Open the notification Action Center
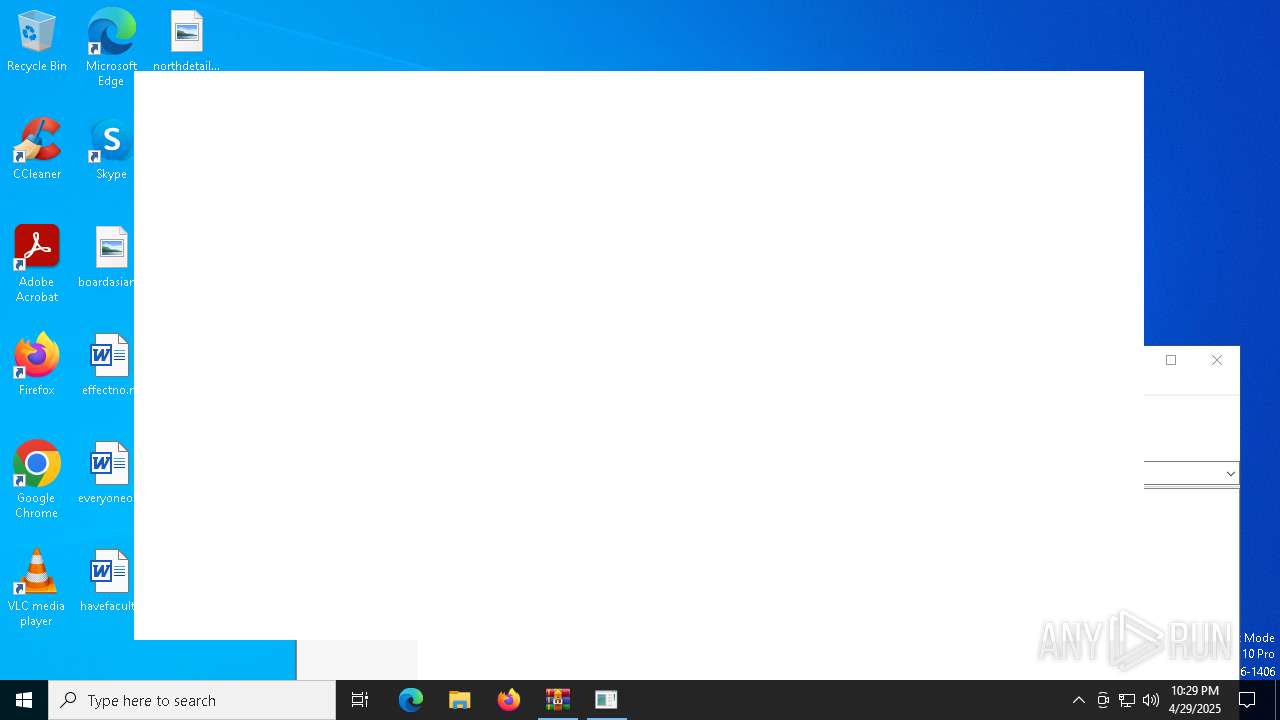Image resolution: width=1280 pixels, height=720 pixels. pos(1248,700)
